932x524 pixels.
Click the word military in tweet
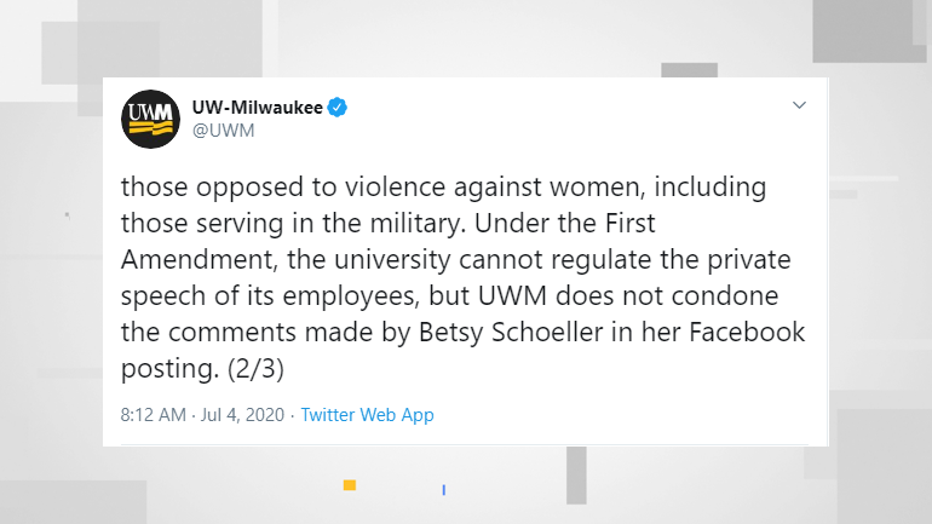pos(415,223)
